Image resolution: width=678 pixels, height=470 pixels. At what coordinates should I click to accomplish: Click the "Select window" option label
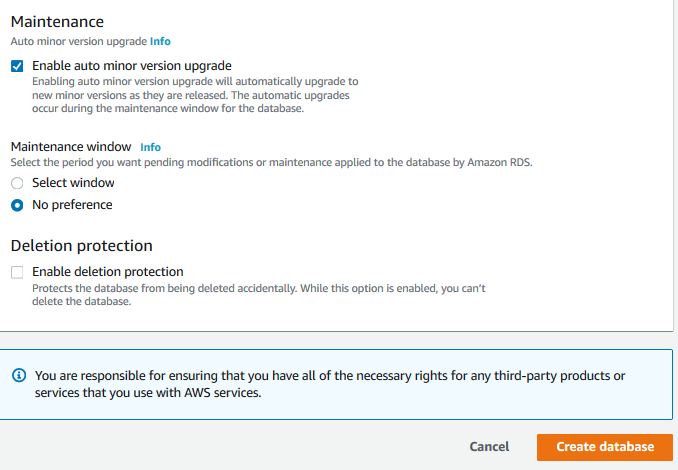point(73,183)
